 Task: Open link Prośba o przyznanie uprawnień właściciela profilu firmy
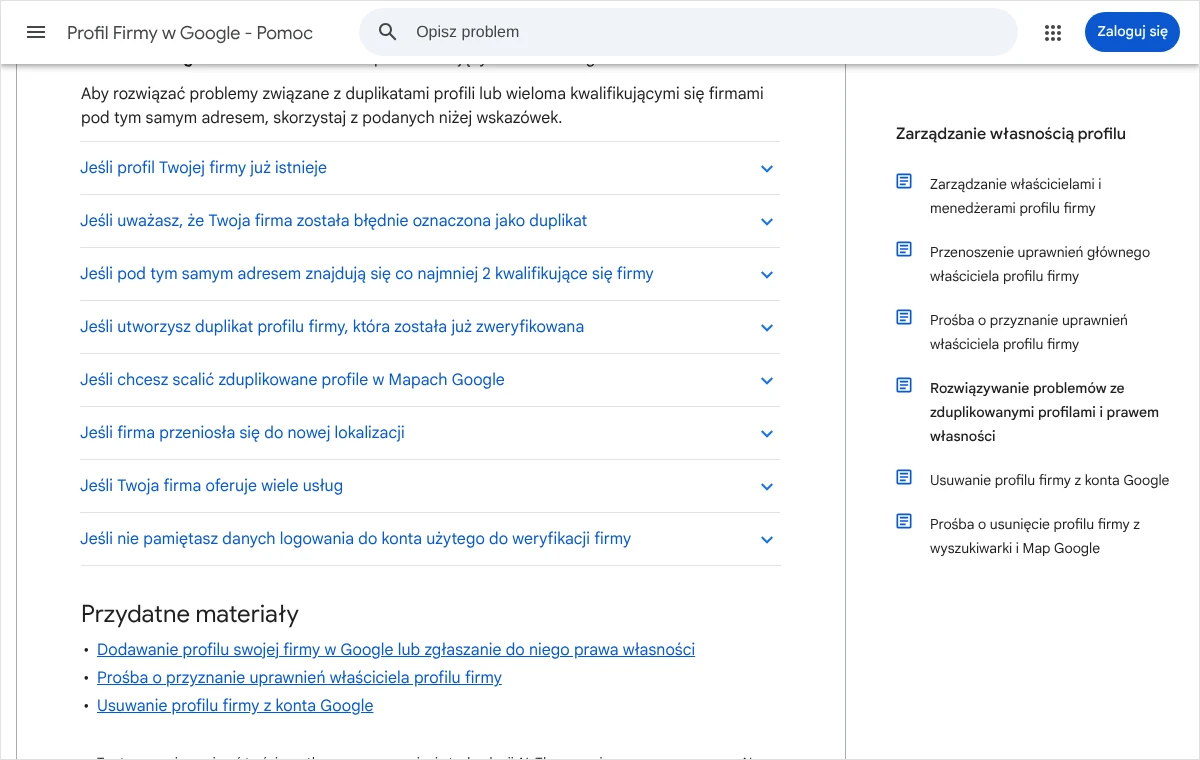299,678
